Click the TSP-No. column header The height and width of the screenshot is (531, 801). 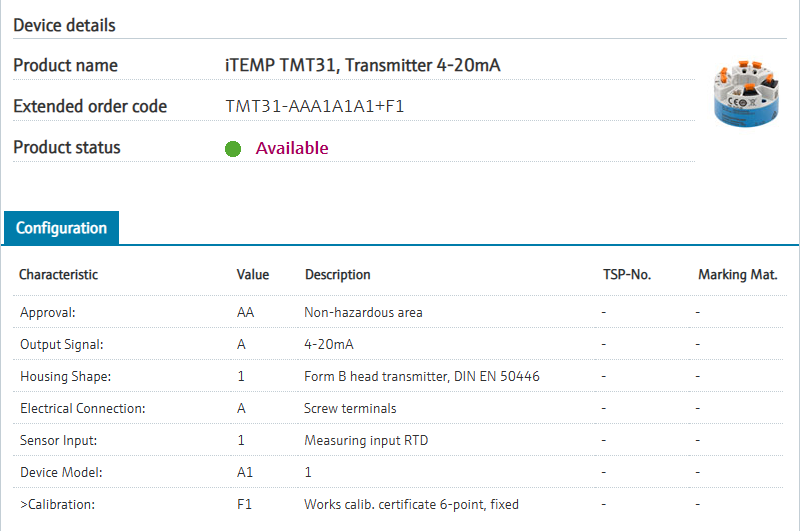(627, 274)
